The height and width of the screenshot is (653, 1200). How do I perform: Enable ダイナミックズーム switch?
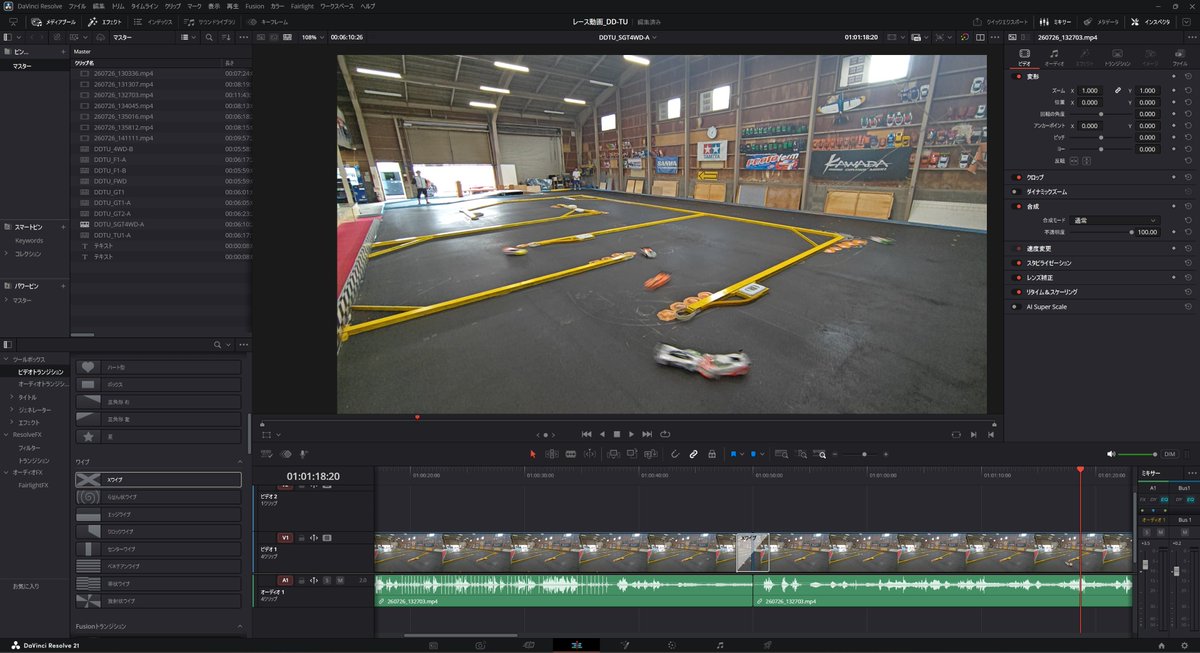(x=1016, y=191)
